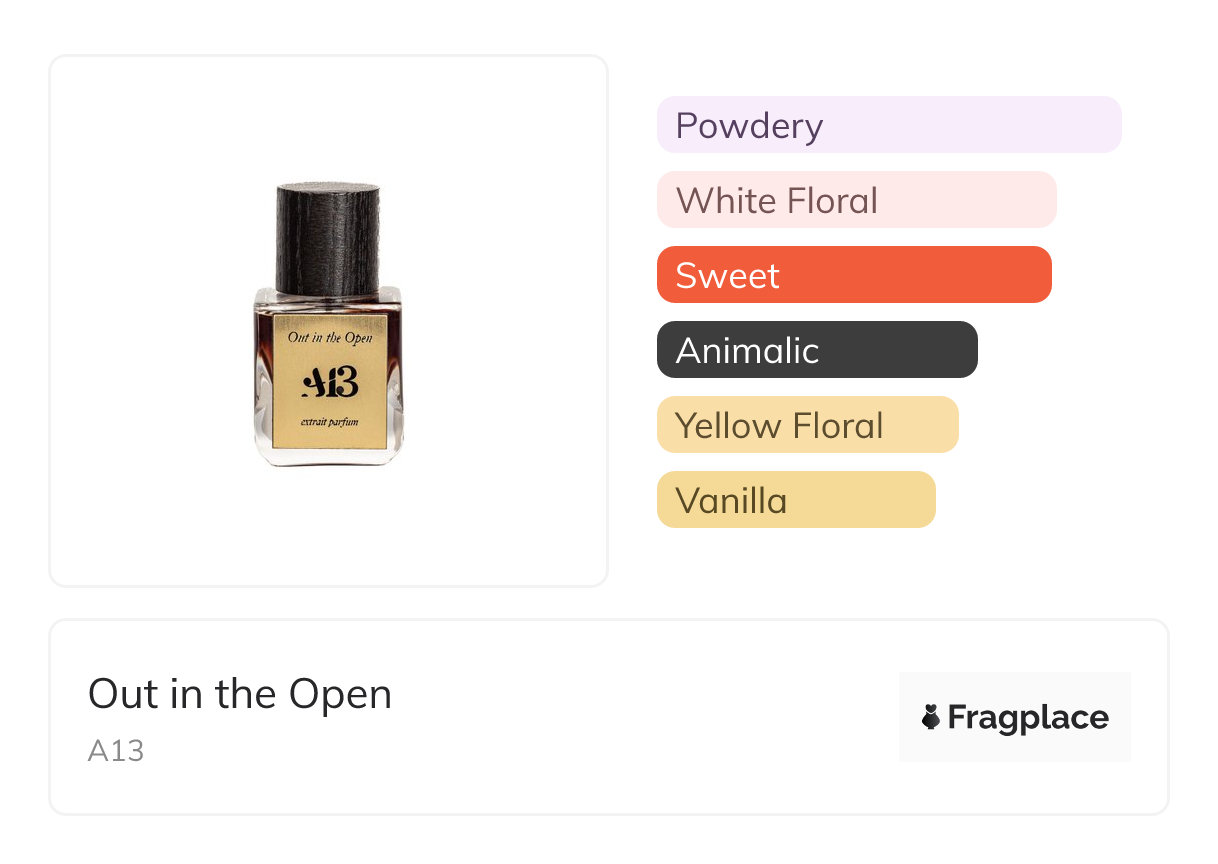Click the Fragplace bottle logo icon

[x=931, y=717]
